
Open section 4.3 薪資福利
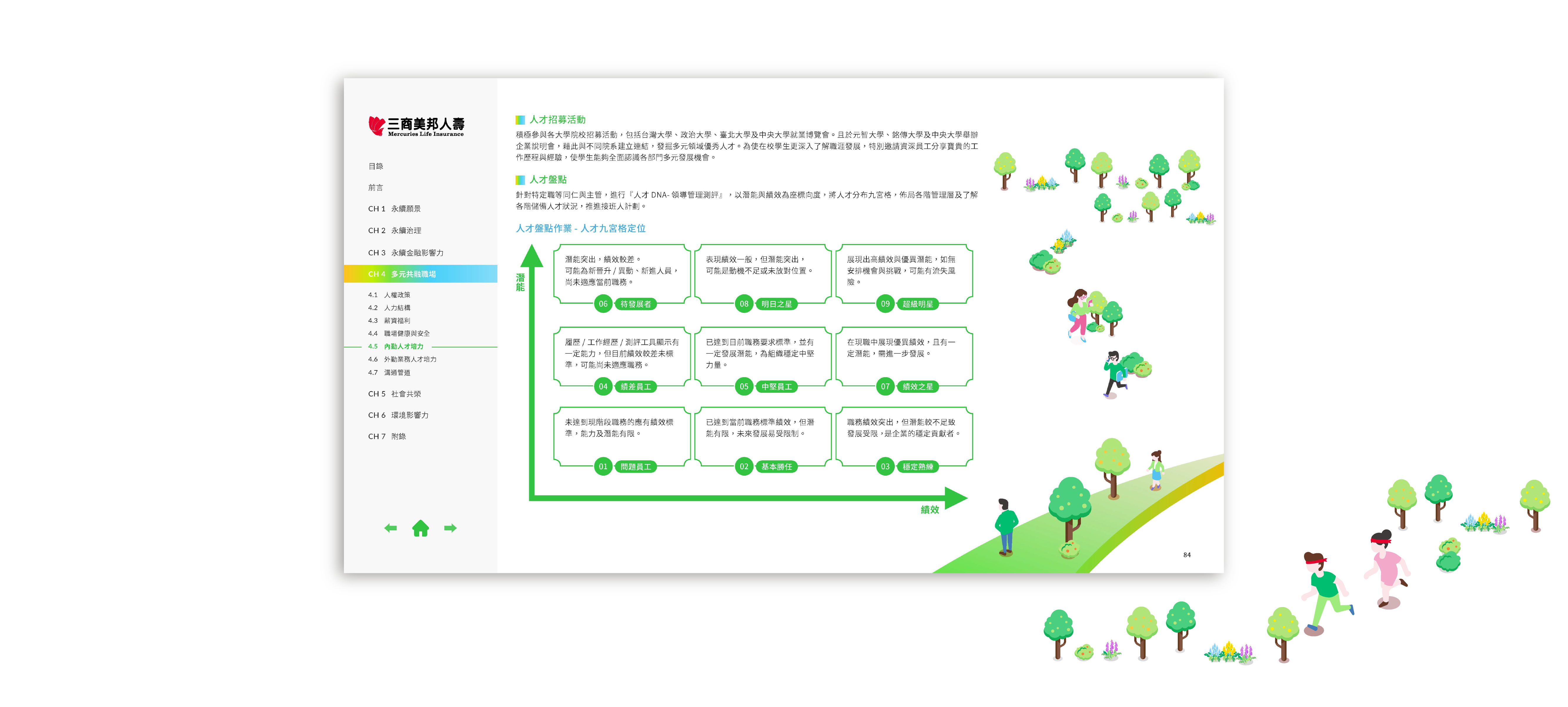click(389, 320)
